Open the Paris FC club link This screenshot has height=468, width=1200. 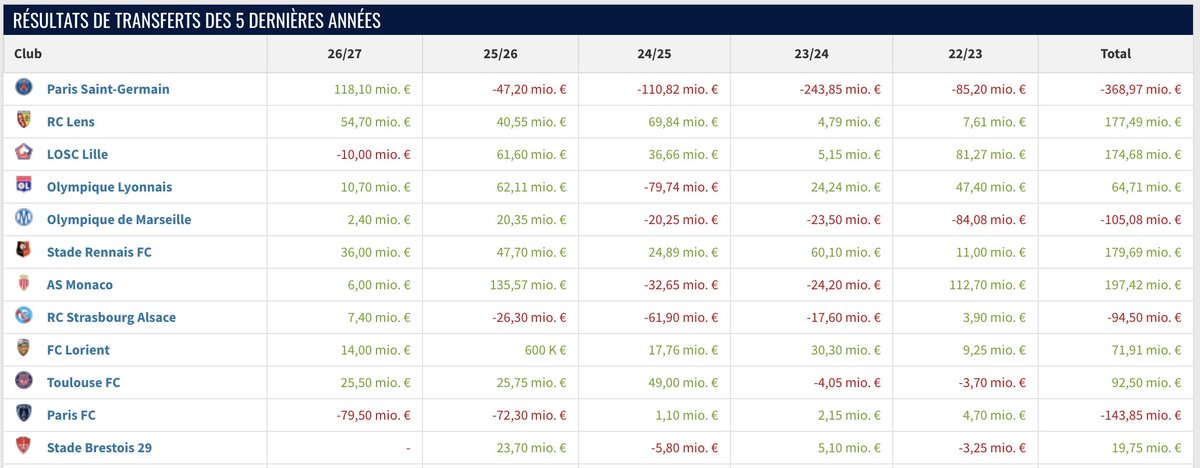[x=71, y=415]
